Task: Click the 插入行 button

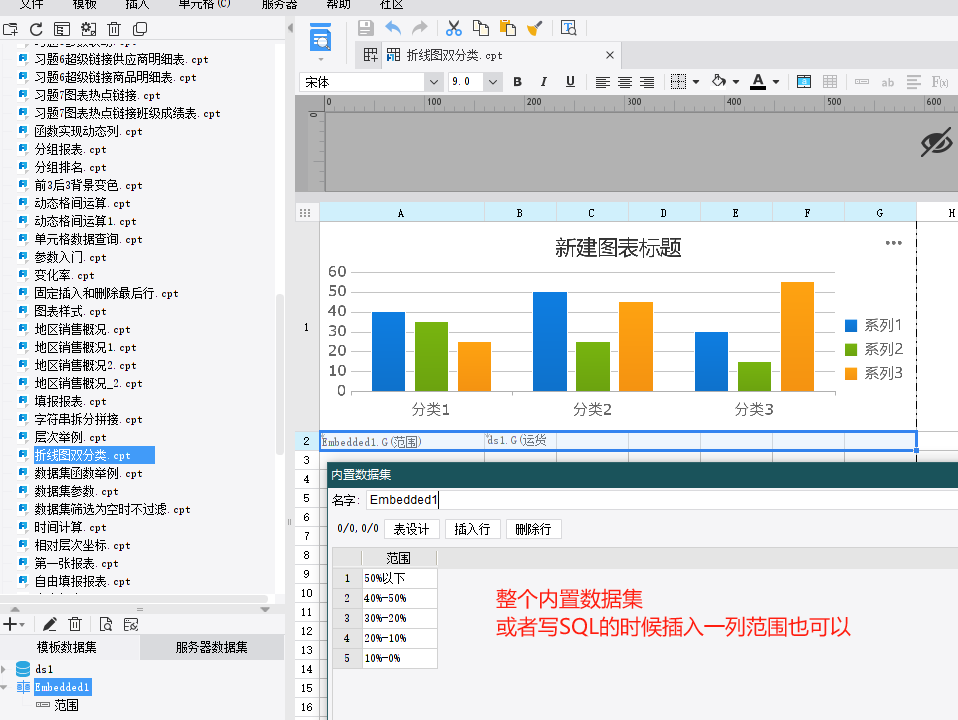Action: (472, 529)
